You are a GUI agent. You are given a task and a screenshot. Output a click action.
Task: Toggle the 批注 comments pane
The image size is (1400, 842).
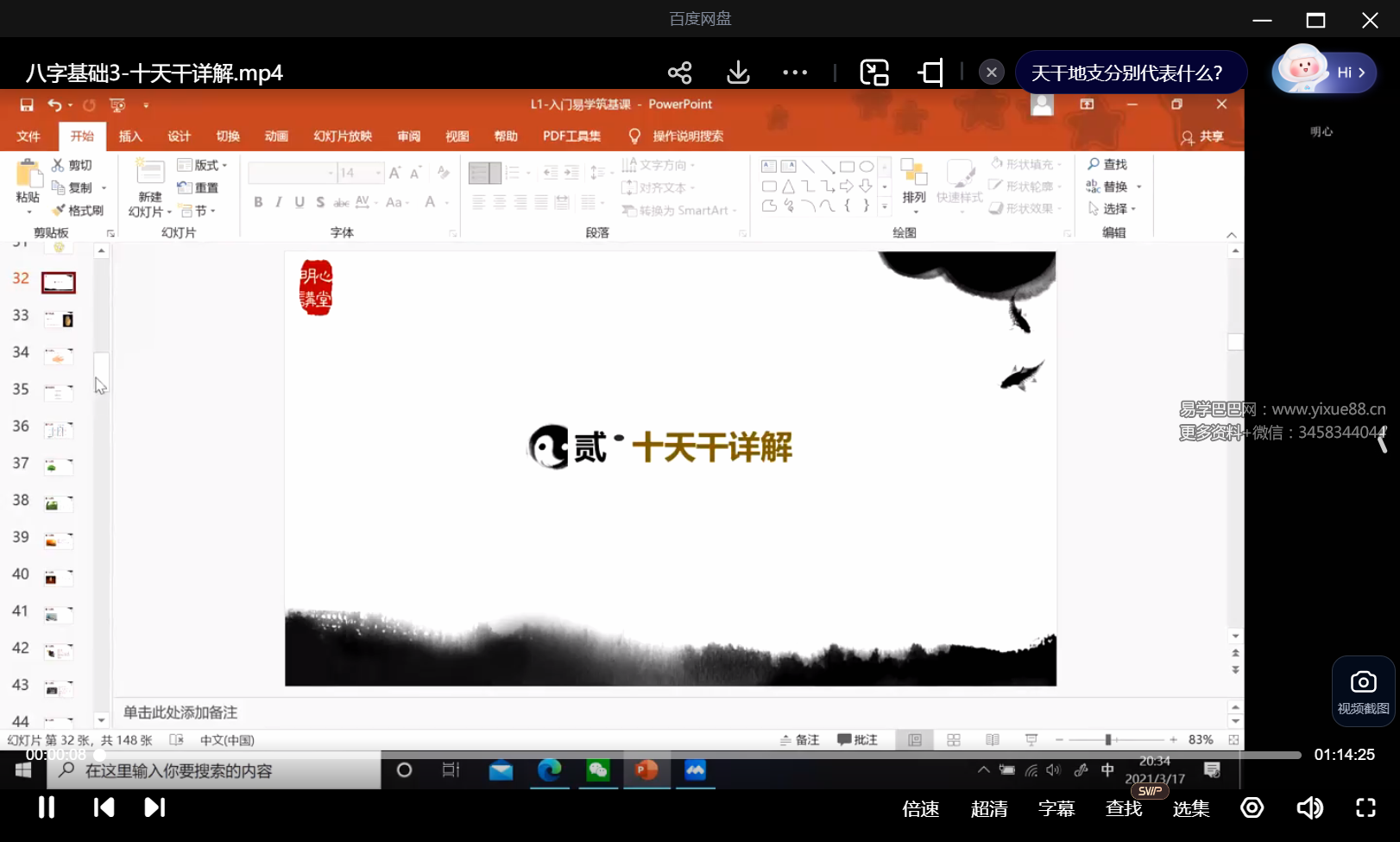[x=857, y=740]
